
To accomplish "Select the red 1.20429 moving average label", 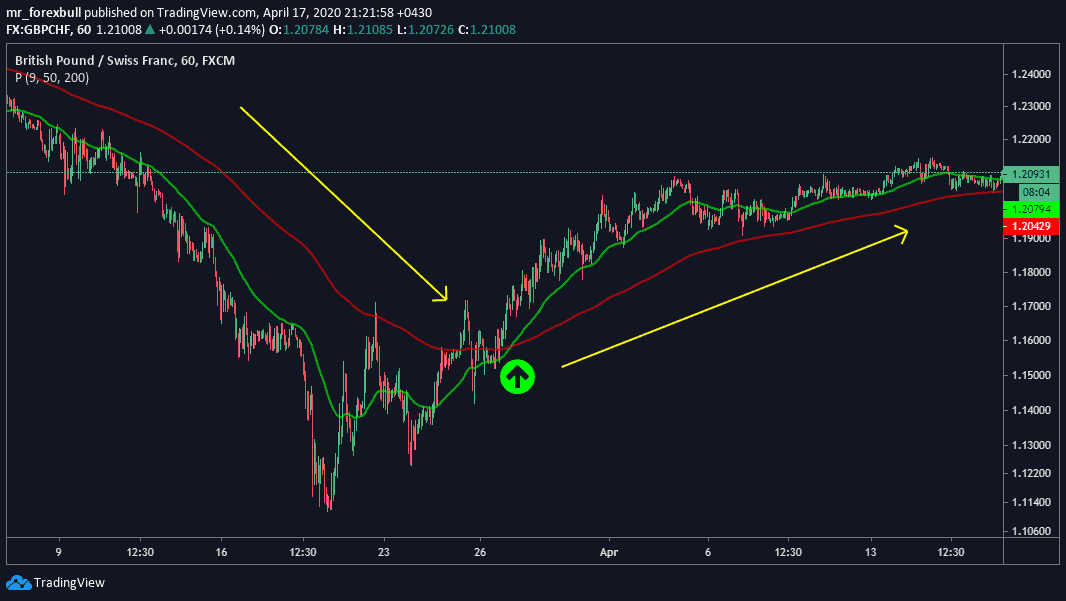I will pos(1029,227).
